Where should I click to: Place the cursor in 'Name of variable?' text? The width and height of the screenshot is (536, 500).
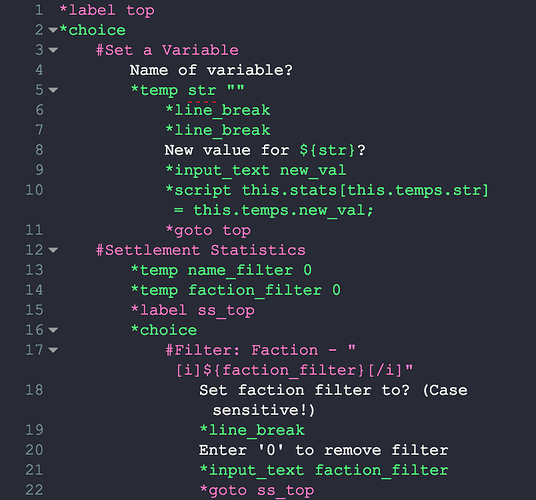pyautogui.click(x=211, y=70)
